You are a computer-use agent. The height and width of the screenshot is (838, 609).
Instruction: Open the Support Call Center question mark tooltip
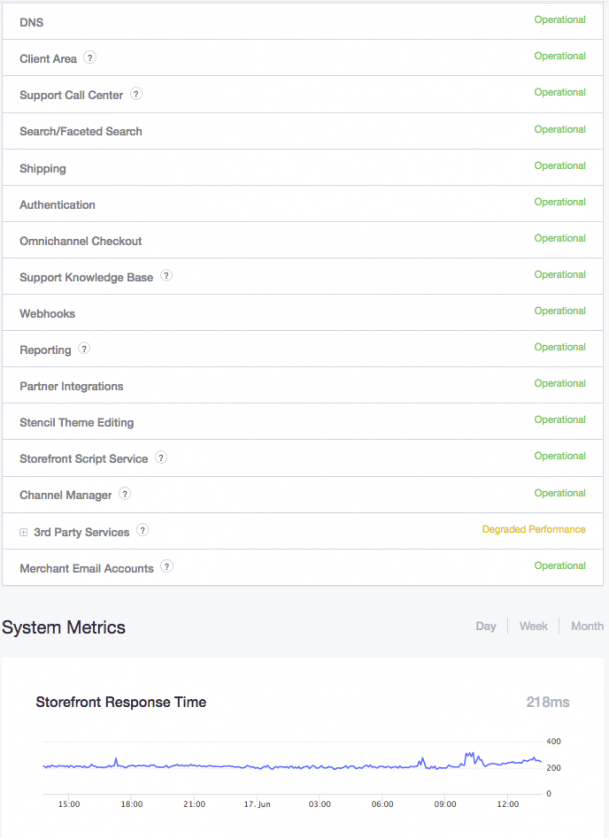click(136, 94)
